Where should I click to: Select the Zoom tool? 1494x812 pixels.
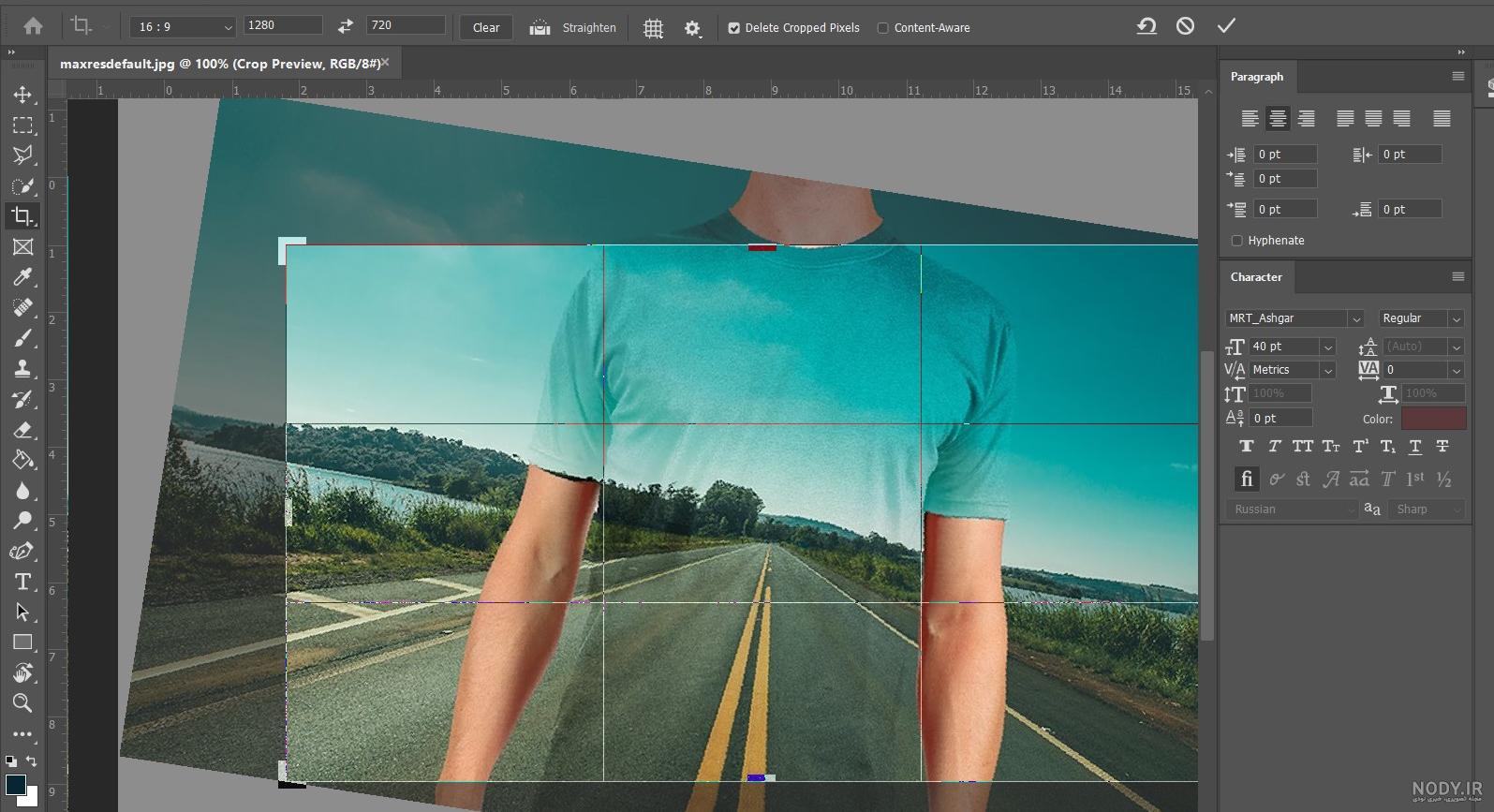22,703
